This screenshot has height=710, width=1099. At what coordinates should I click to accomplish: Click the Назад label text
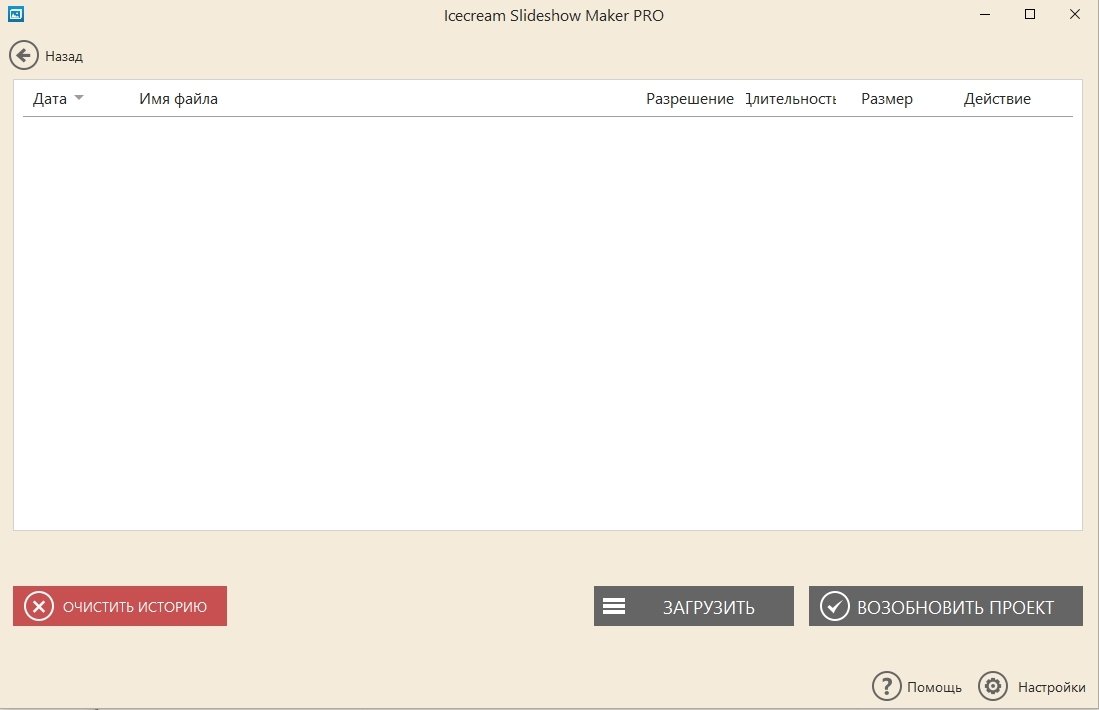coord(64,56)
